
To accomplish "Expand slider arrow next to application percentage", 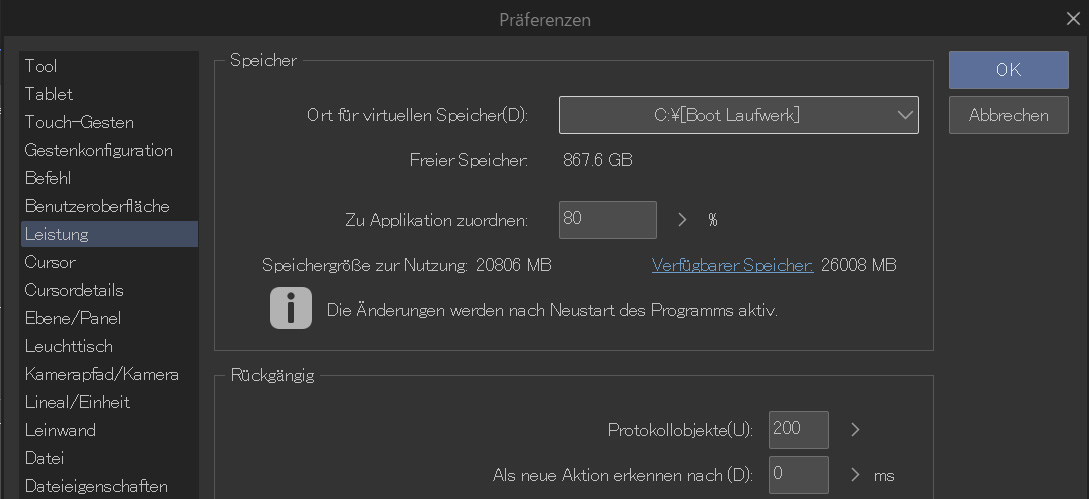I will [683, 220].
